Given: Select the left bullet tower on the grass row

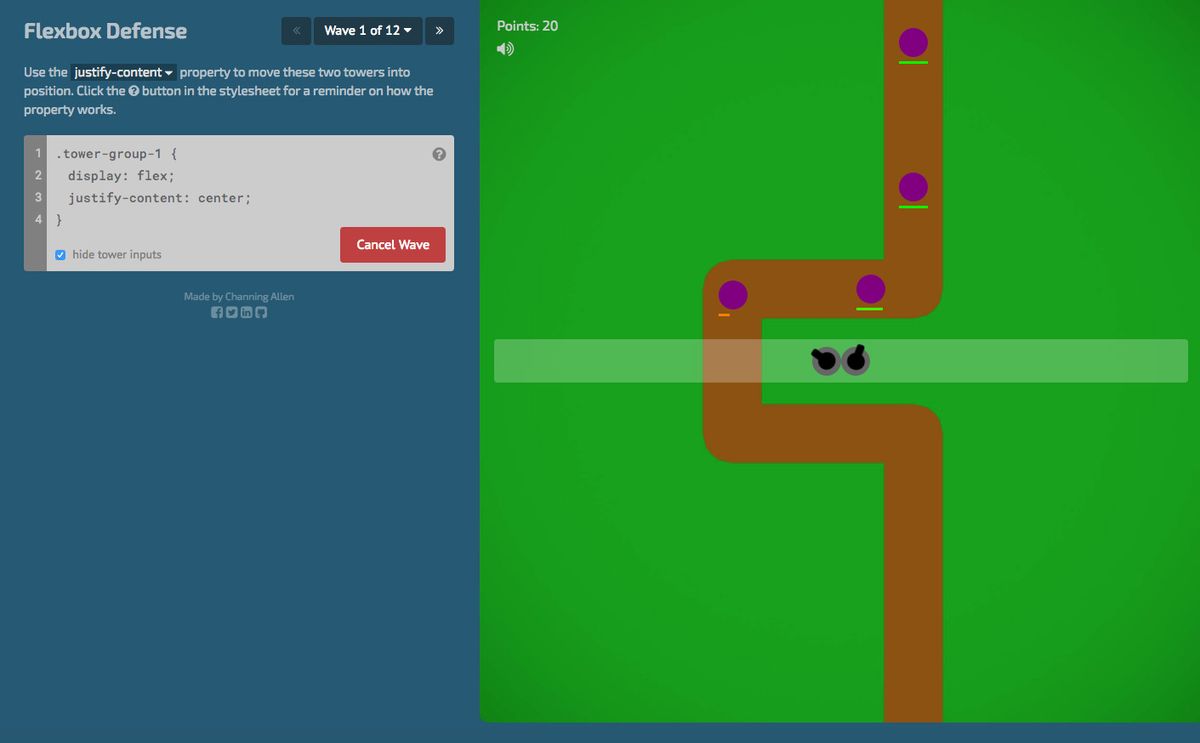Looking at the screenshot, I should click(824, 361).
